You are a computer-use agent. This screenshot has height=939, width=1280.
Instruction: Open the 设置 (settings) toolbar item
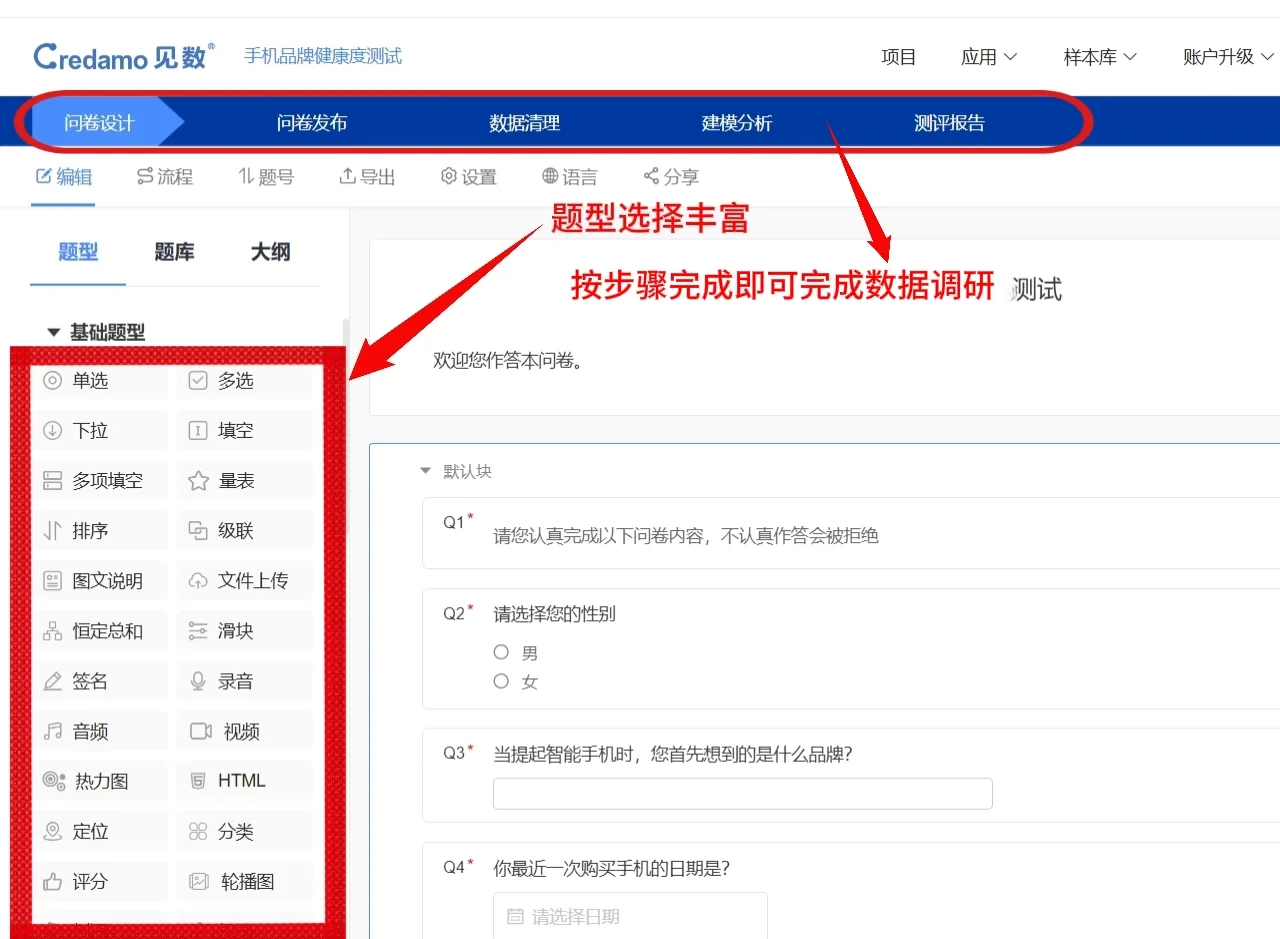click(468, 176)
